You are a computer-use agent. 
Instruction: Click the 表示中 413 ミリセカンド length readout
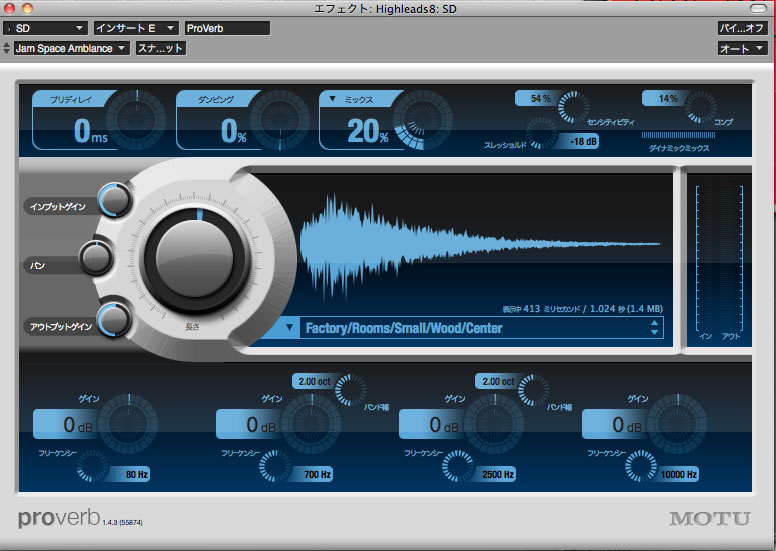[x=582, y=309]
